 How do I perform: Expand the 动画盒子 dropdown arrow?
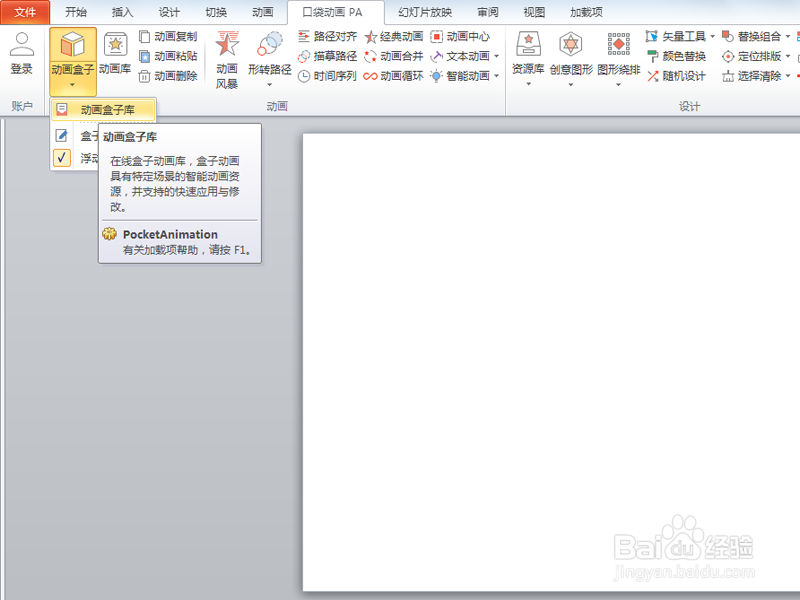tap(72, 85)
